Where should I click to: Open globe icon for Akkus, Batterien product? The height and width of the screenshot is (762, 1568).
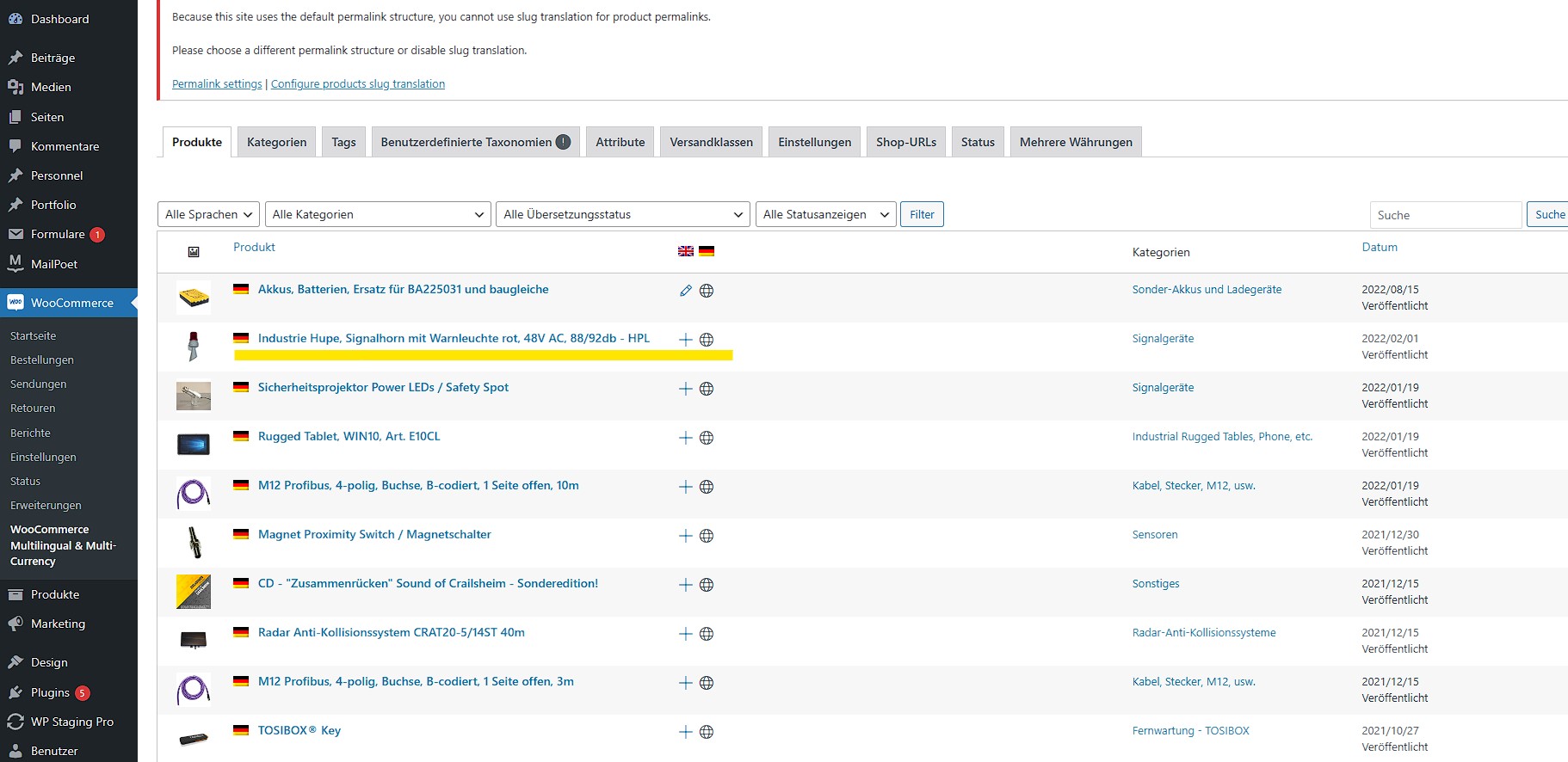tap(707, 291)
